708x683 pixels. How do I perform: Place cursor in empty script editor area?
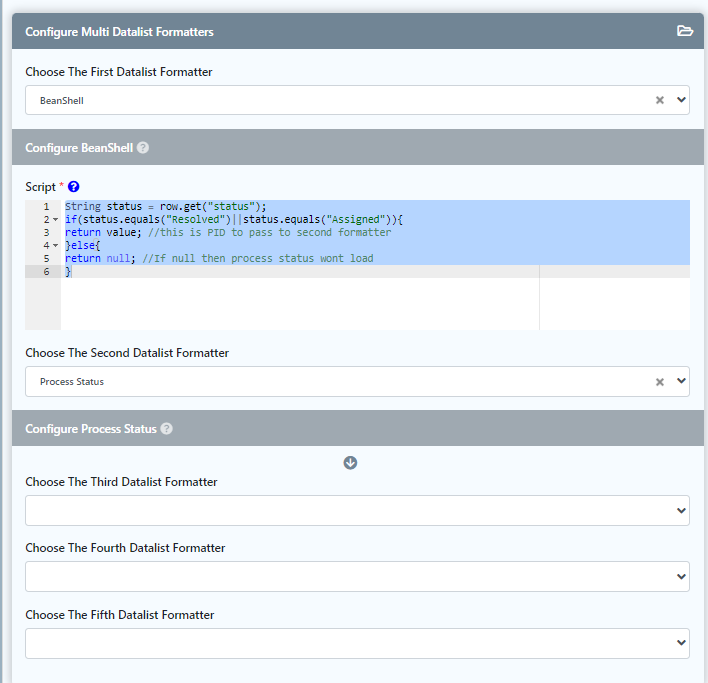click(x=300, y=303)
